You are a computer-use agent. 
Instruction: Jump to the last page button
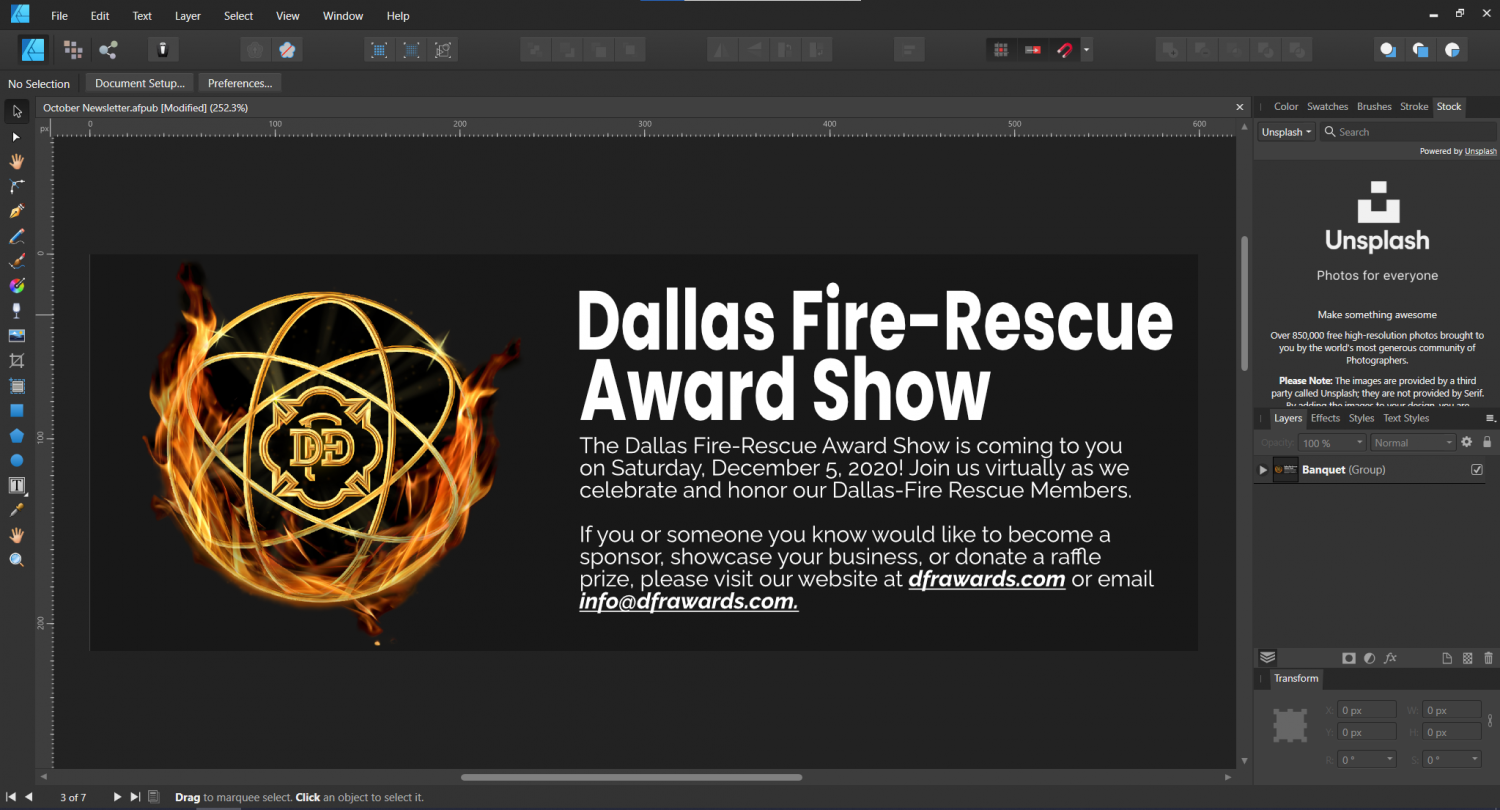(x=135, y=797)
